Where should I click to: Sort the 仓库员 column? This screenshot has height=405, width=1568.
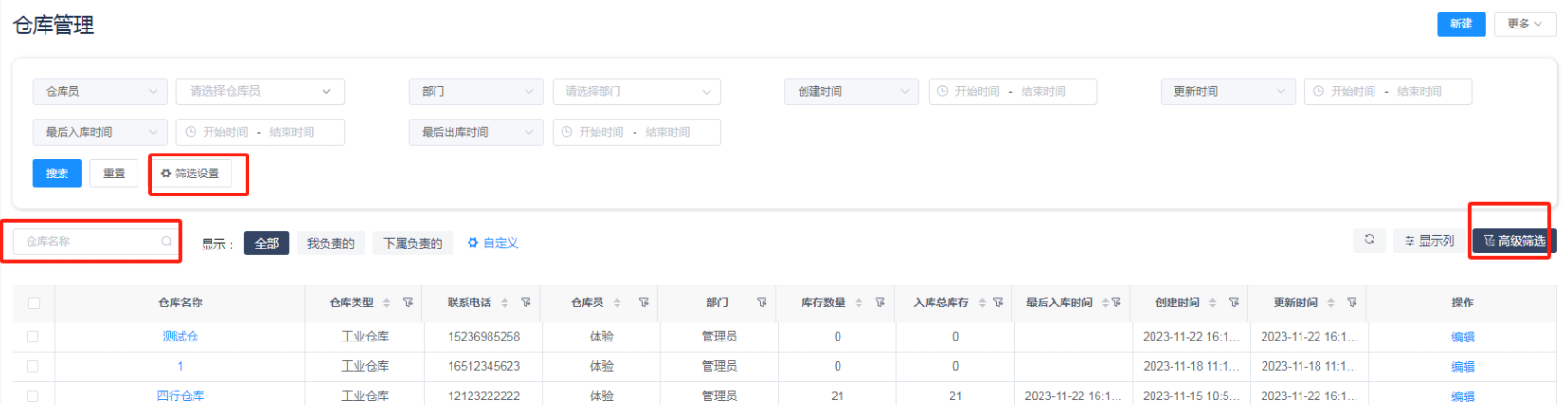(x=618, y=303)
